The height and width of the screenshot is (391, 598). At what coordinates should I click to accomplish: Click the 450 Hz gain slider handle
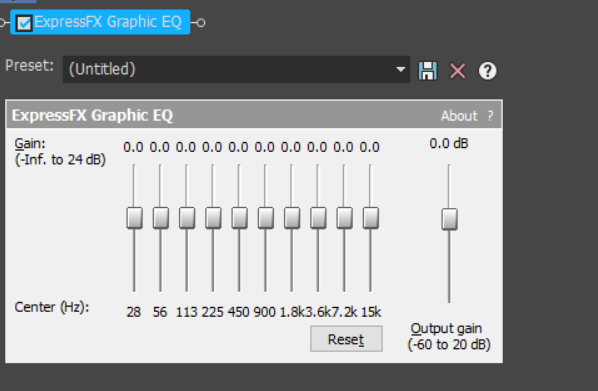pos(240,218)
